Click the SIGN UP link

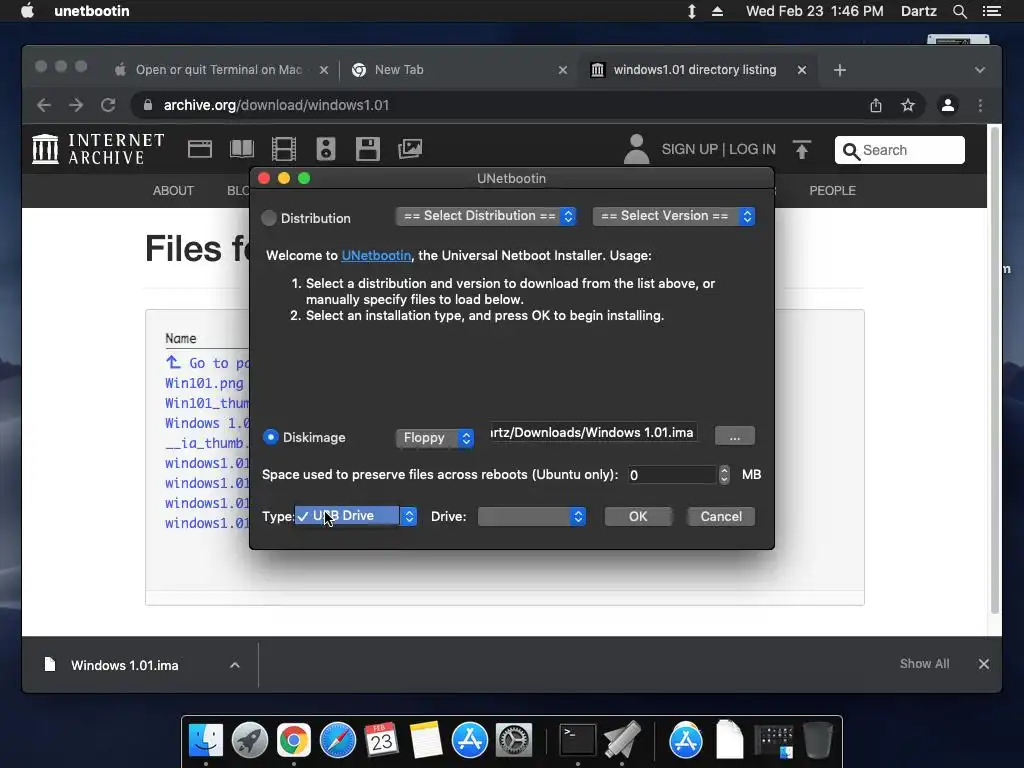(690, 149)
